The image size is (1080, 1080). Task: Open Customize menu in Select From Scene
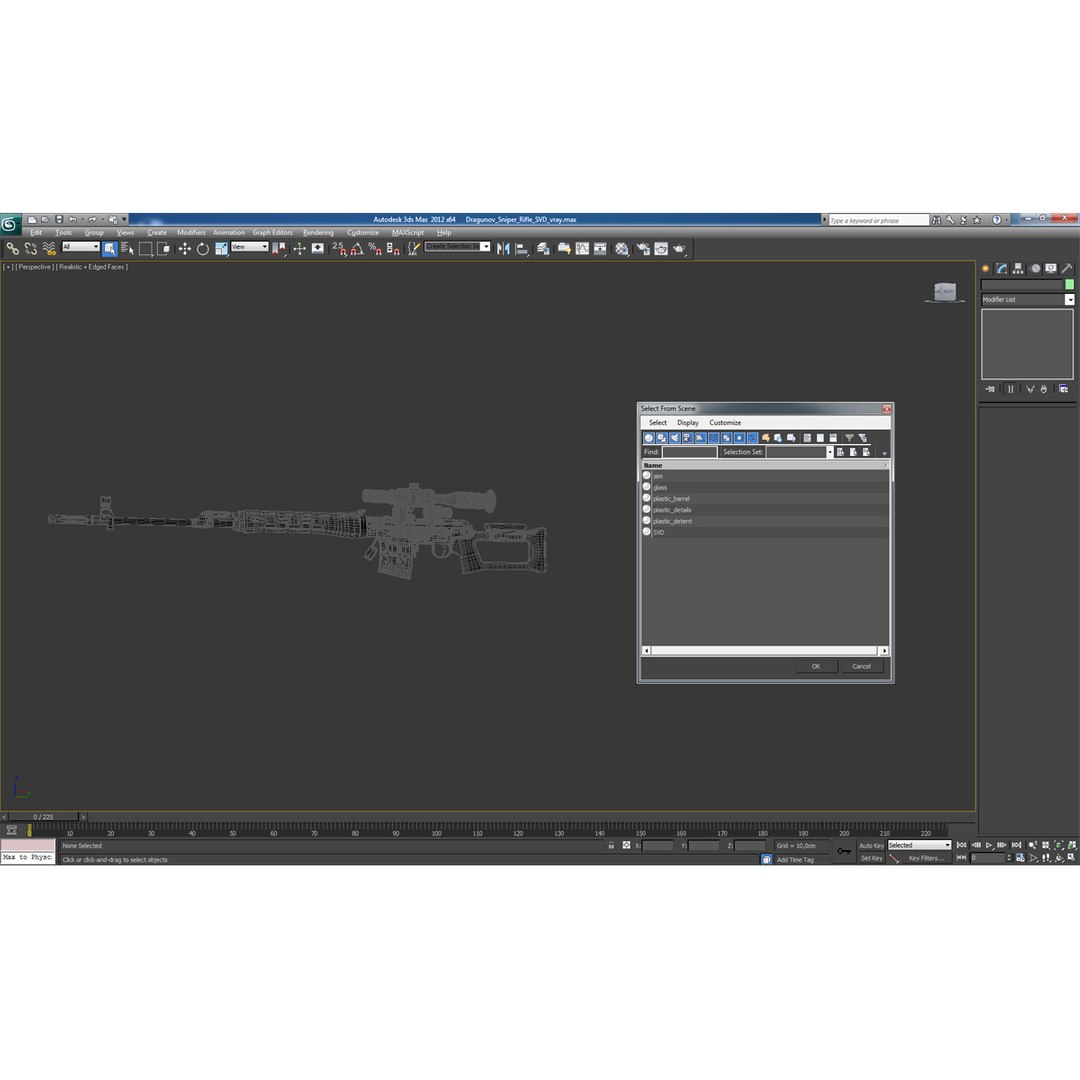725,423
